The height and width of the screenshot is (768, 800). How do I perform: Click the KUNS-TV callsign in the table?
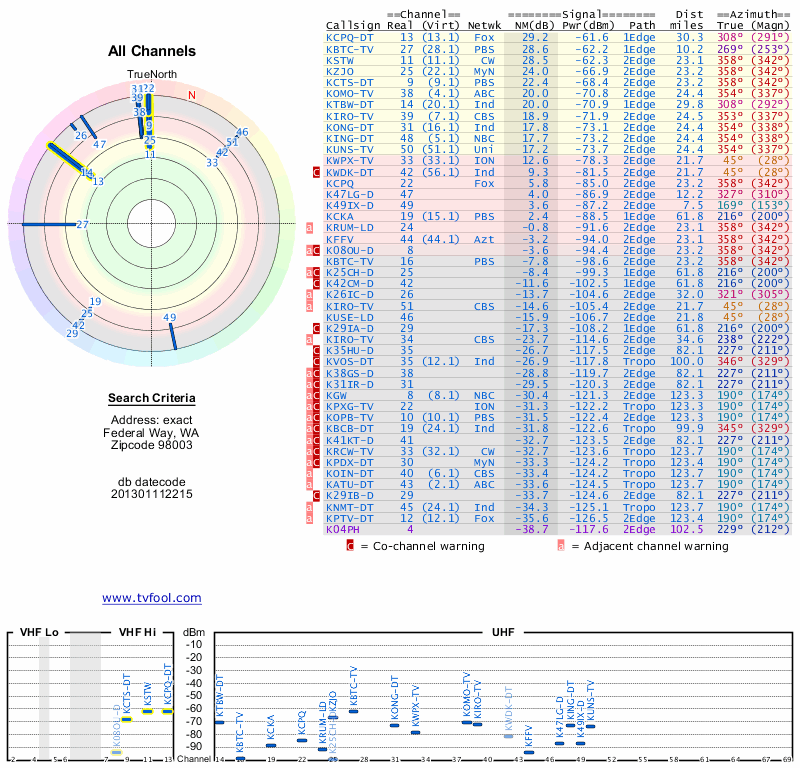coord(350,149)
